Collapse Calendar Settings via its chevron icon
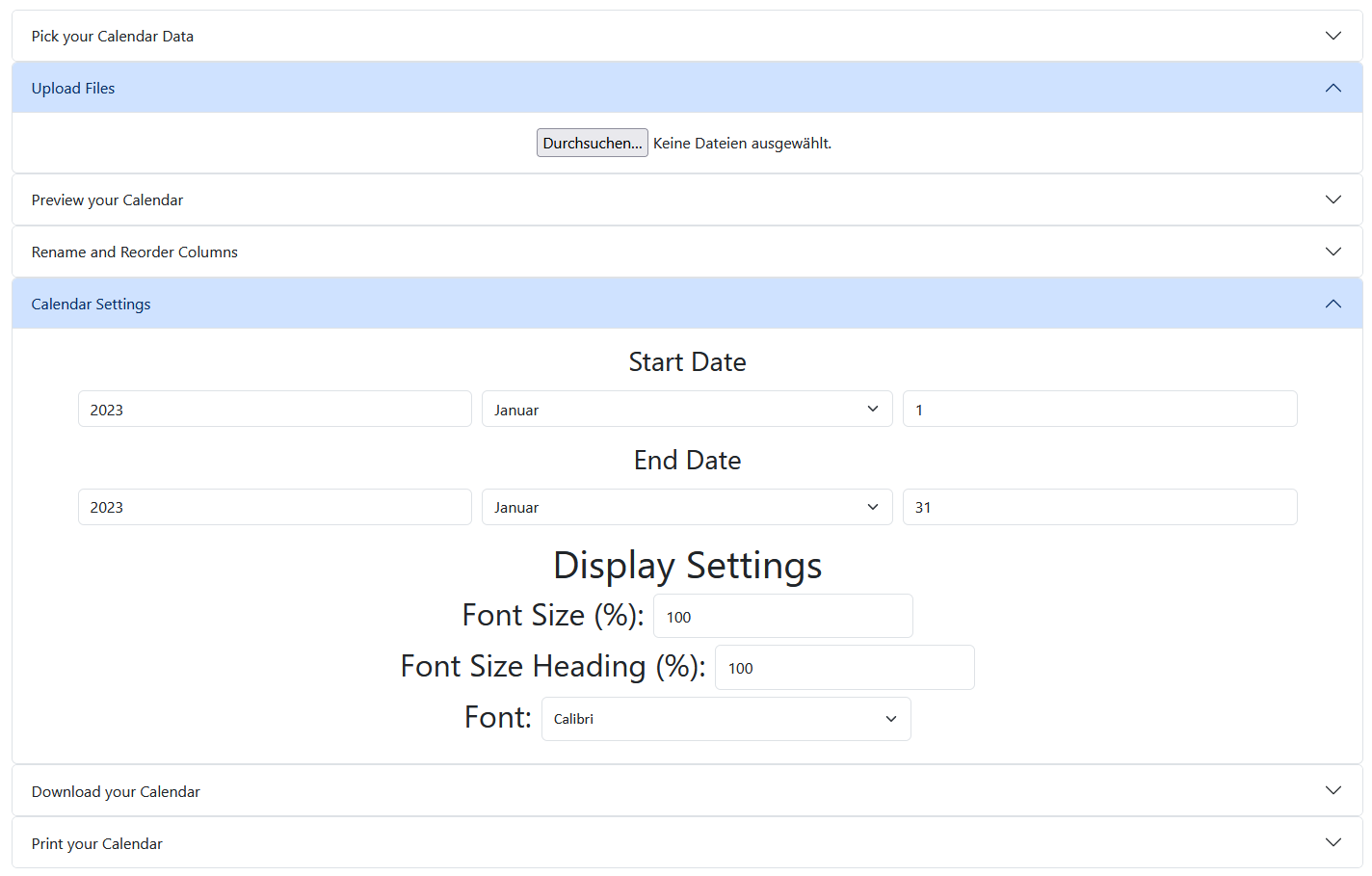This screenshot has height=876, width=1372. (x=1333, y=304)
